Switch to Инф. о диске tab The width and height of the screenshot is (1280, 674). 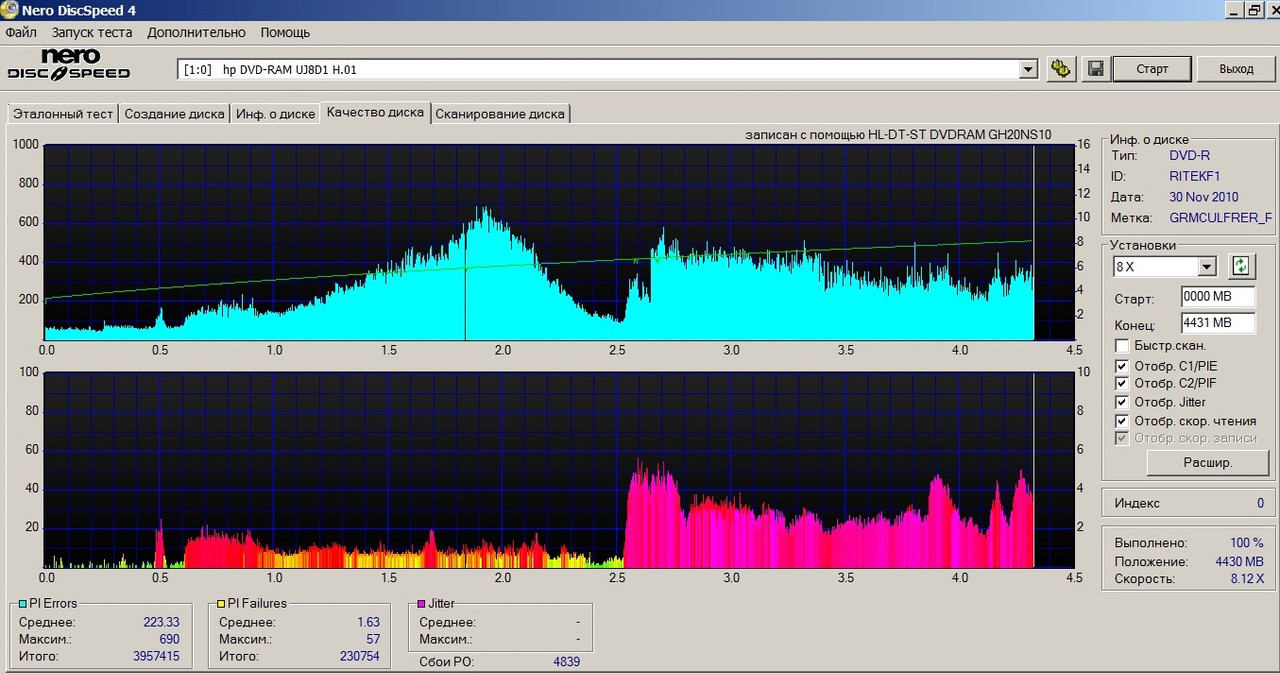275,114
